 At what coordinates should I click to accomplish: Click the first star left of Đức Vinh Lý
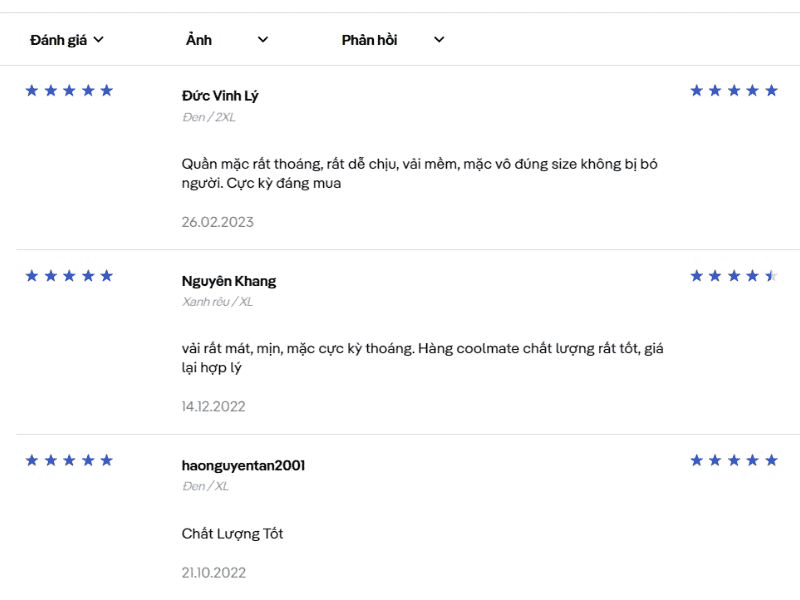click(32, 91)
